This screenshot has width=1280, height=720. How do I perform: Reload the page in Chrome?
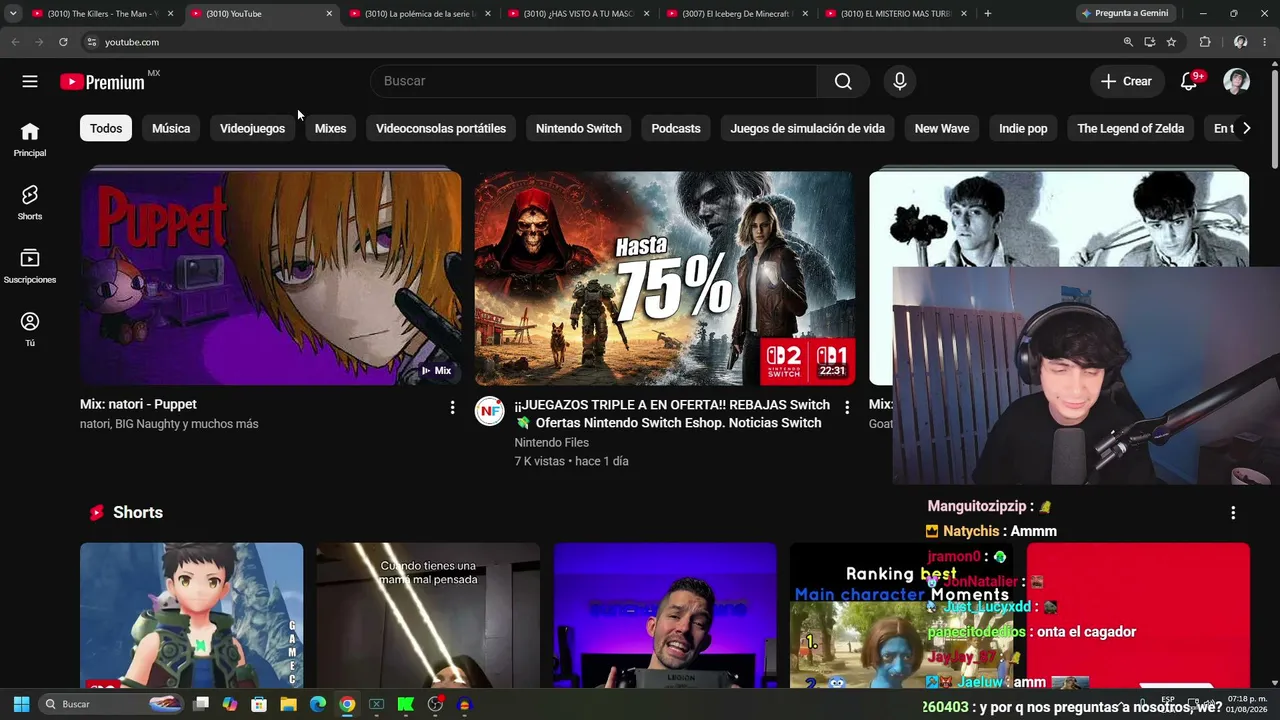[63, 42]
